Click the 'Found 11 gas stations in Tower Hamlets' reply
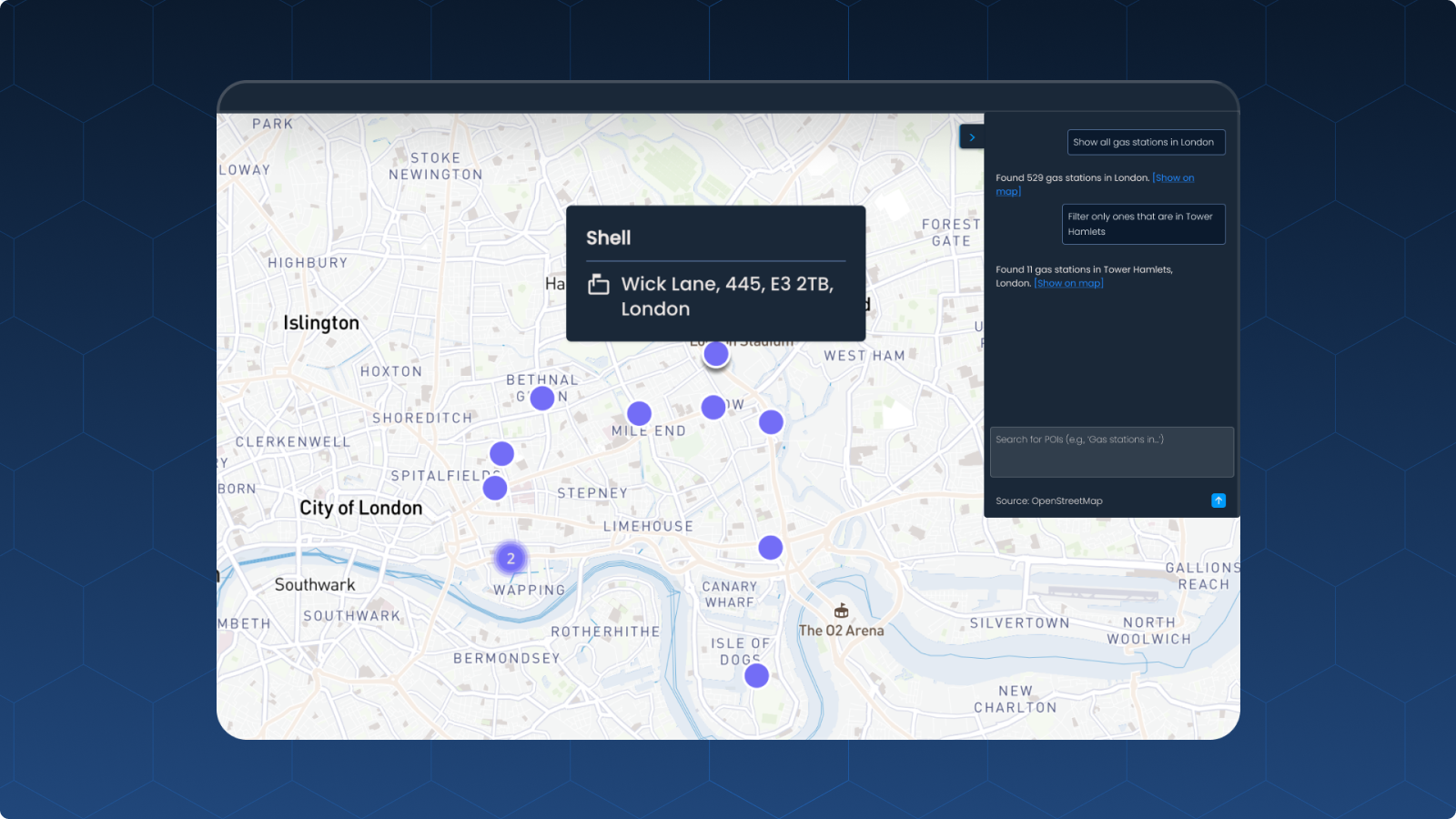Screen dimensions: 1456x819 1084,276
